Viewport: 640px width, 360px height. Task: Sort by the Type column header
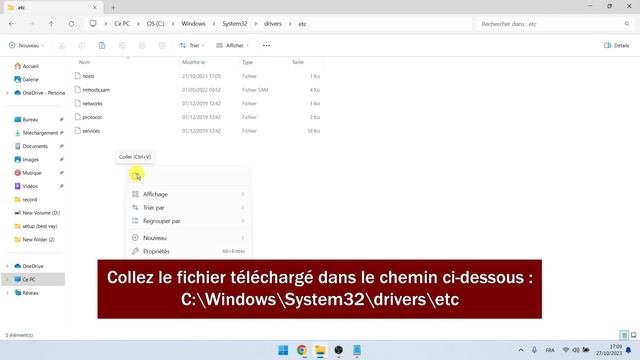(247, 62)
